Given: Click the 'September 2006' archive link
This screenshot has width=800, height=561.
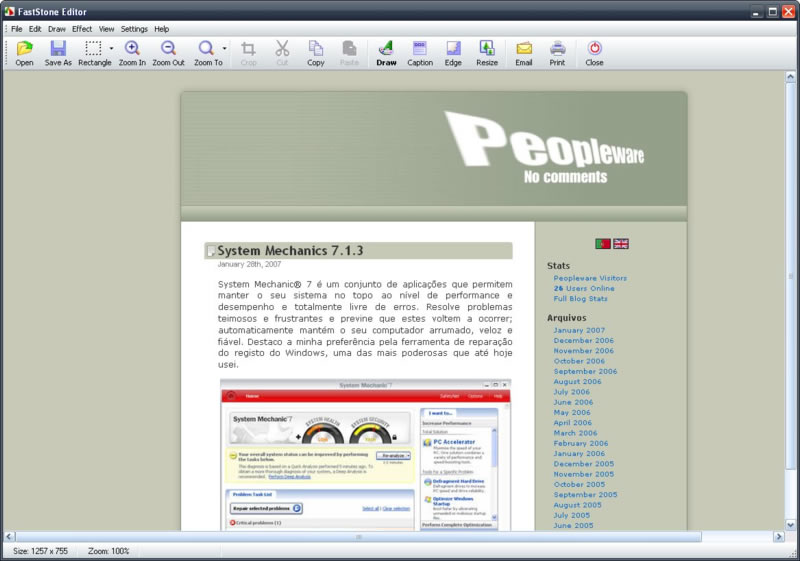Looking at the screenshot, I should (x=585, y=371).
